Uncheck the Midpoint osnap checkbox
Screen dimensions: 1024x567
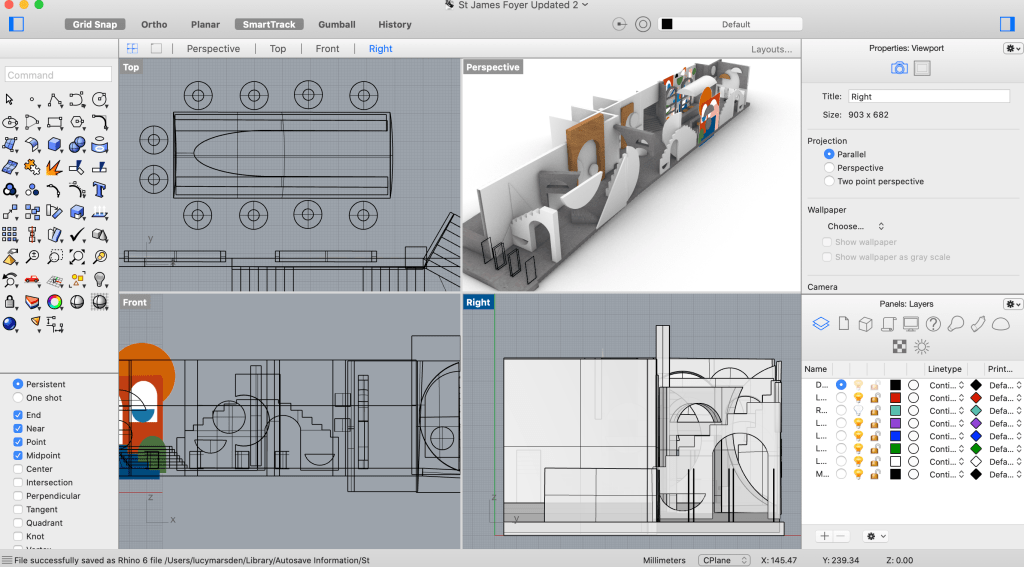pos(19,455)
